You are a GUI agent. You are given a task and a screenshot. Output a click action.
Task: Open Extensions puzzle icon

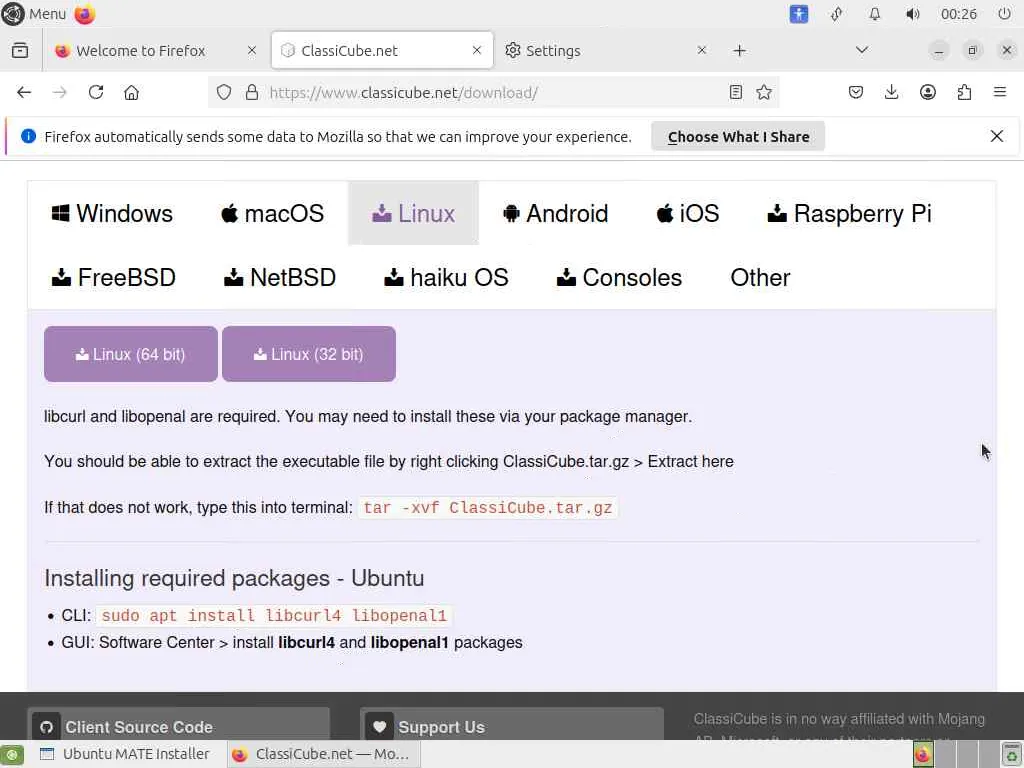964,93
